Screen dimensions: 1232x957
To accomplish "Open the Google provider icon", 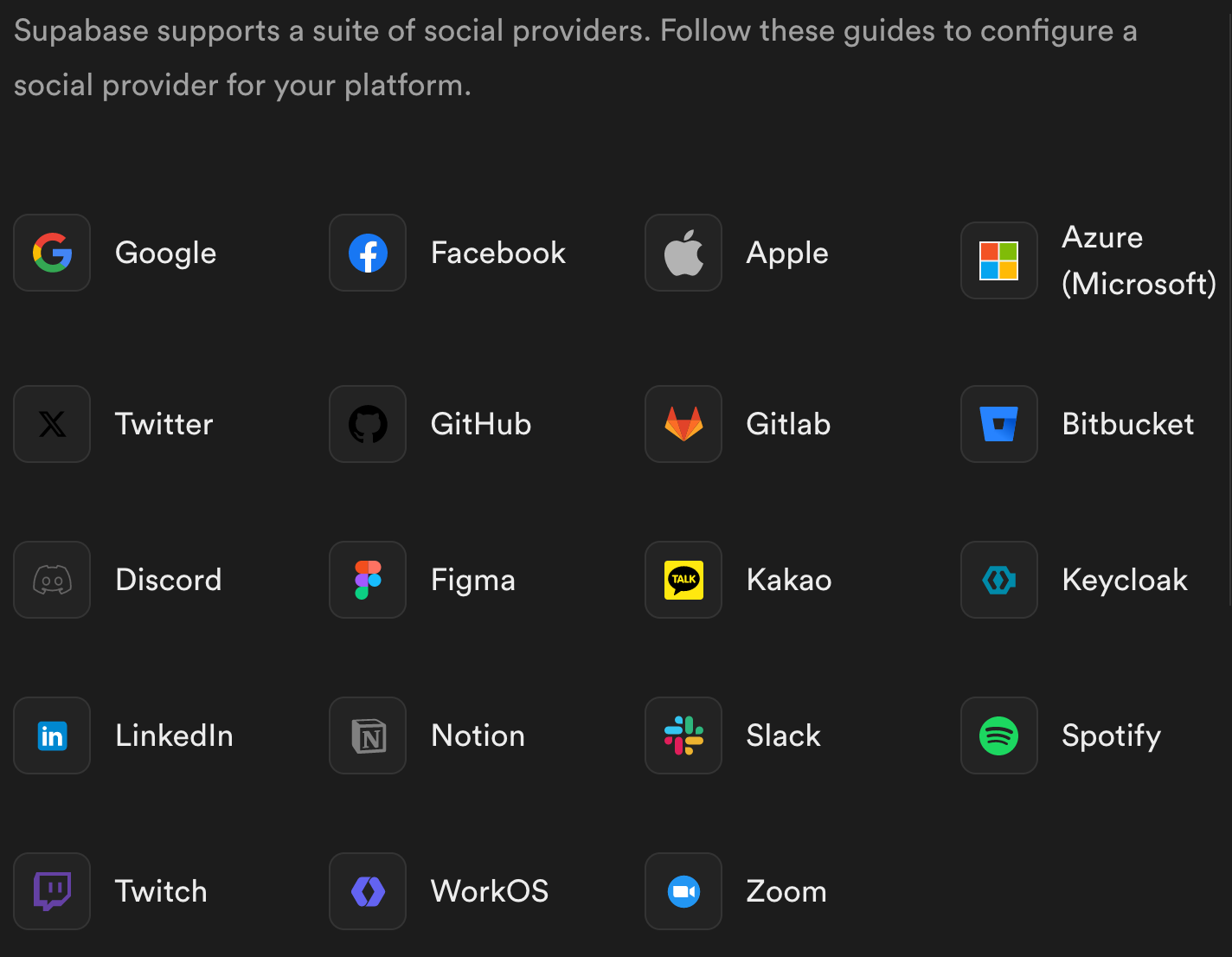I will (x=52, y=253).
